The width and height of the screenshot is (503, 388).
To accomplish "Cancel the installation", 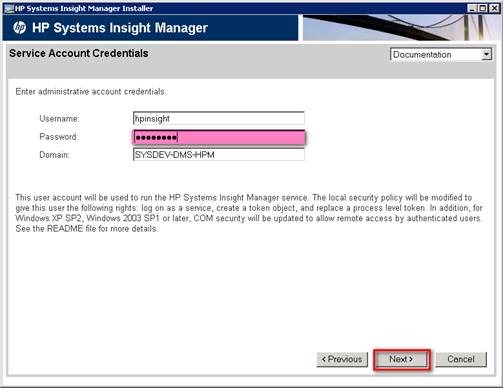I will (461, 359).
